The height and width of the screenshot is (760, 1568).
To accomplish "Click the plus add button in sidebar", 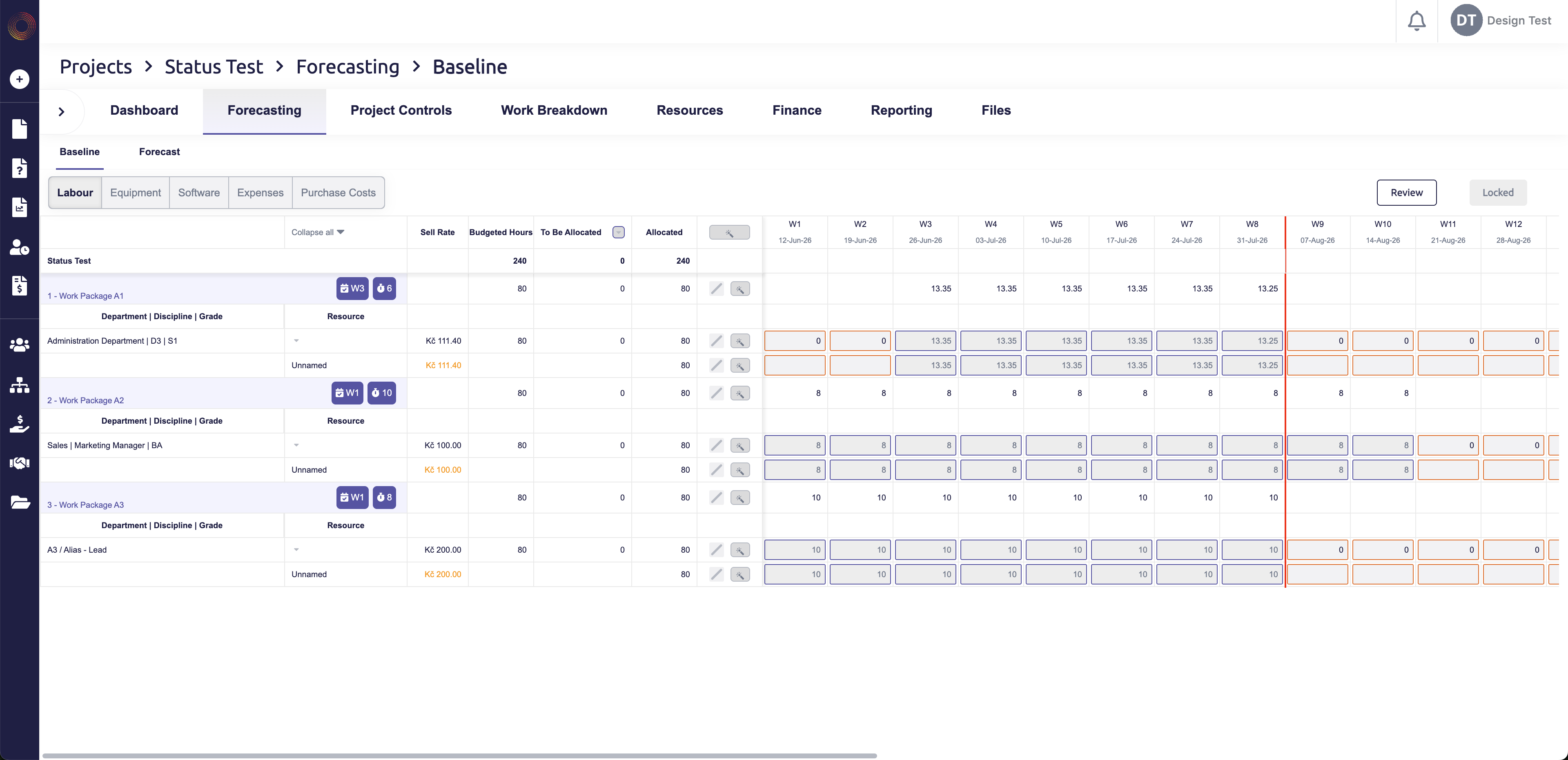I will (x=20, y=79).
